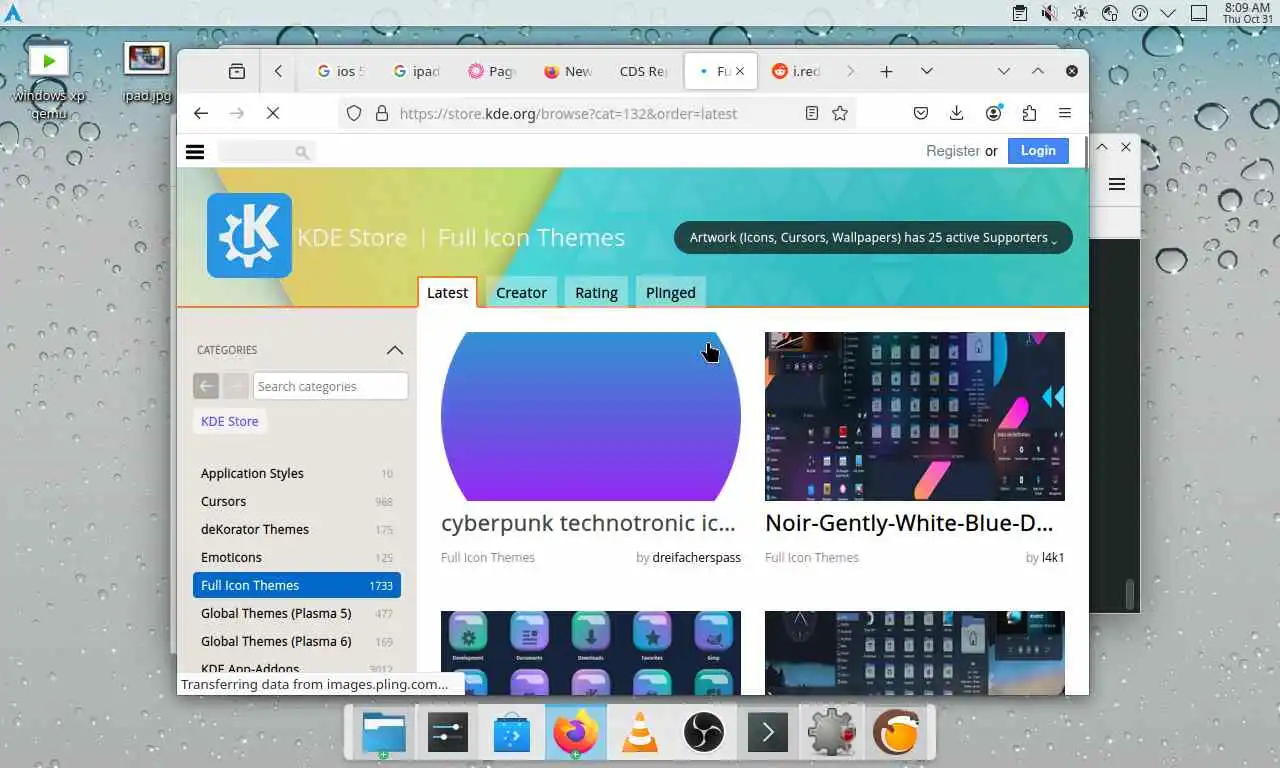Open Global Themes (Plasma 6) category
1280x768 pixels.
[x=297, y=641]
